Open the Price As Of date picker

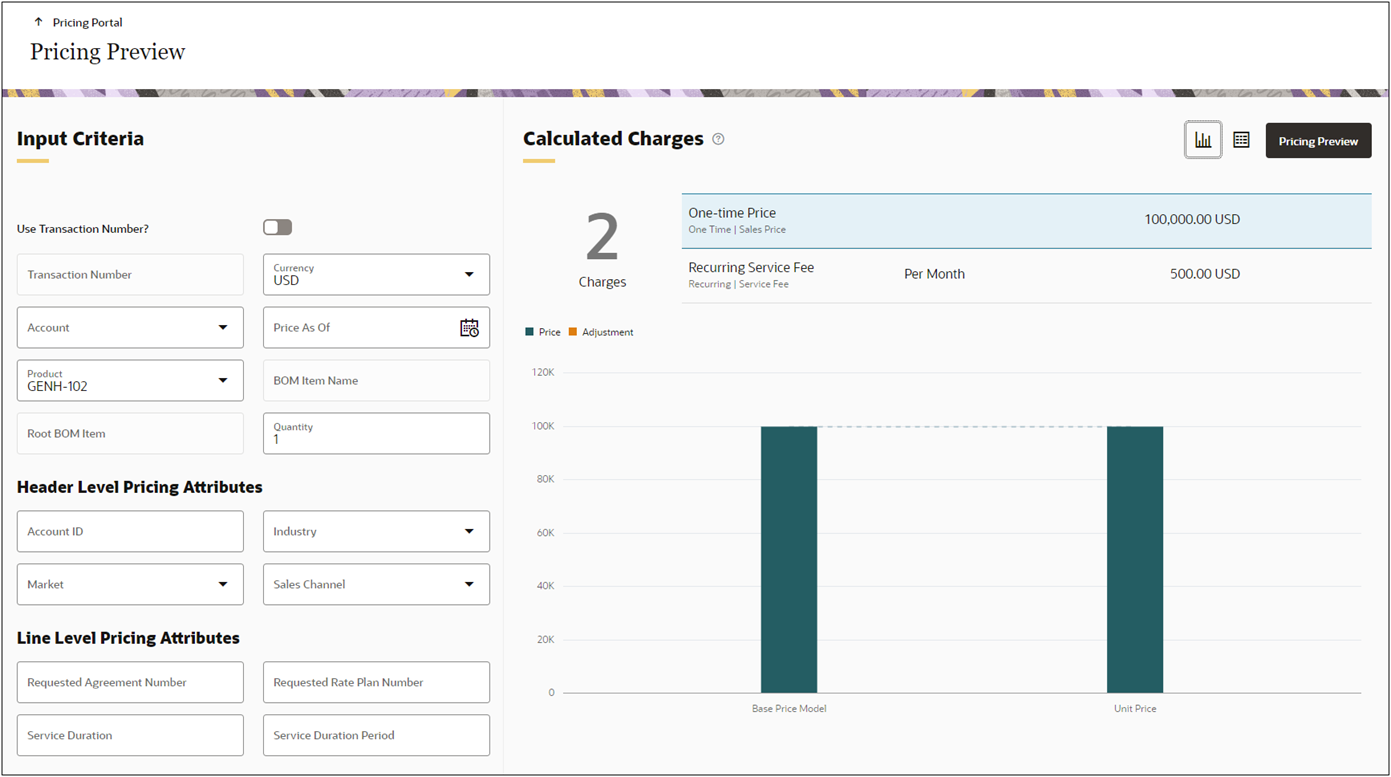click(469, 328)
